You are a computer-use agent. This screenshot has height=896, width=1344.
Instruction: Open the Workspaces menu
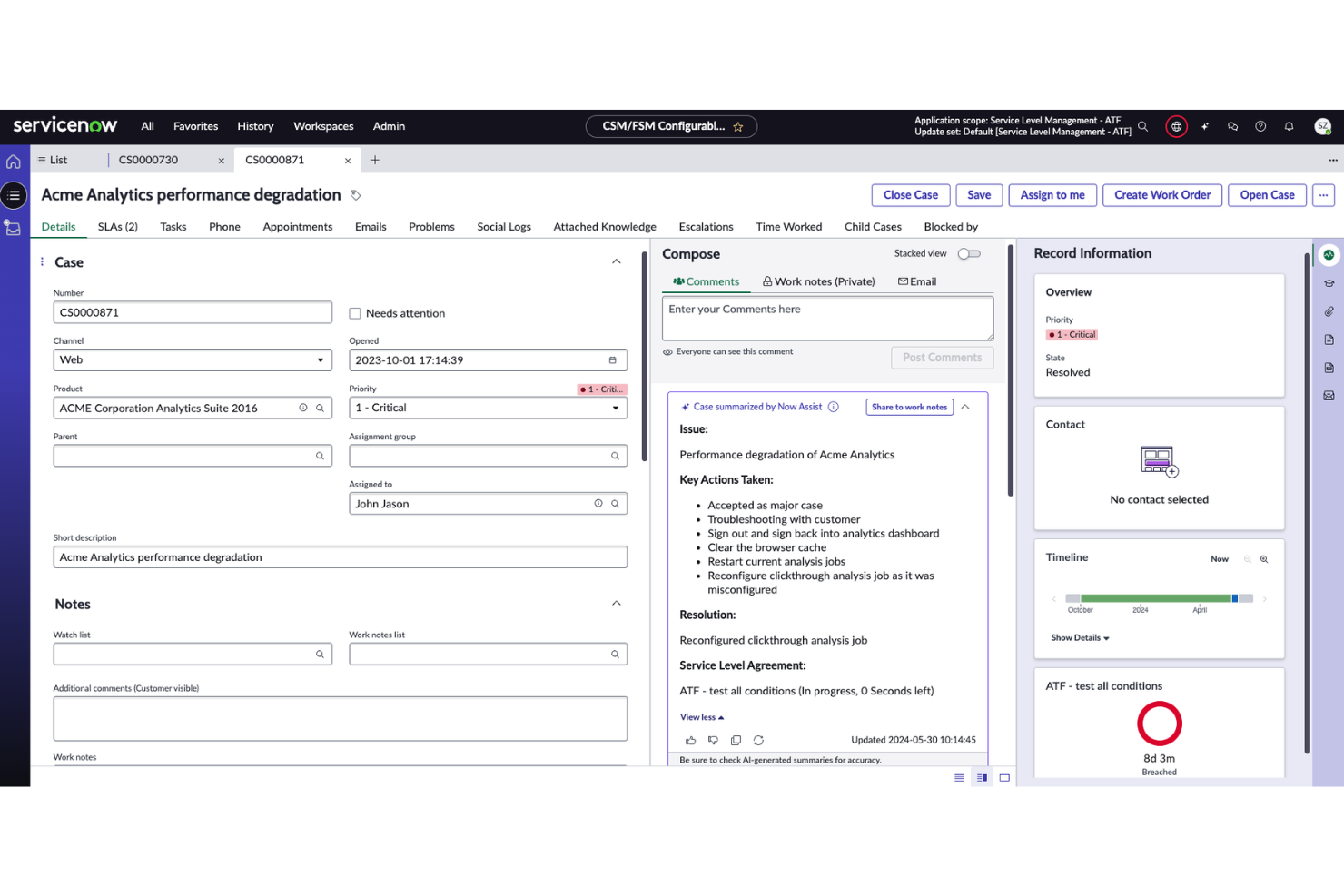(x=323, y=126)
